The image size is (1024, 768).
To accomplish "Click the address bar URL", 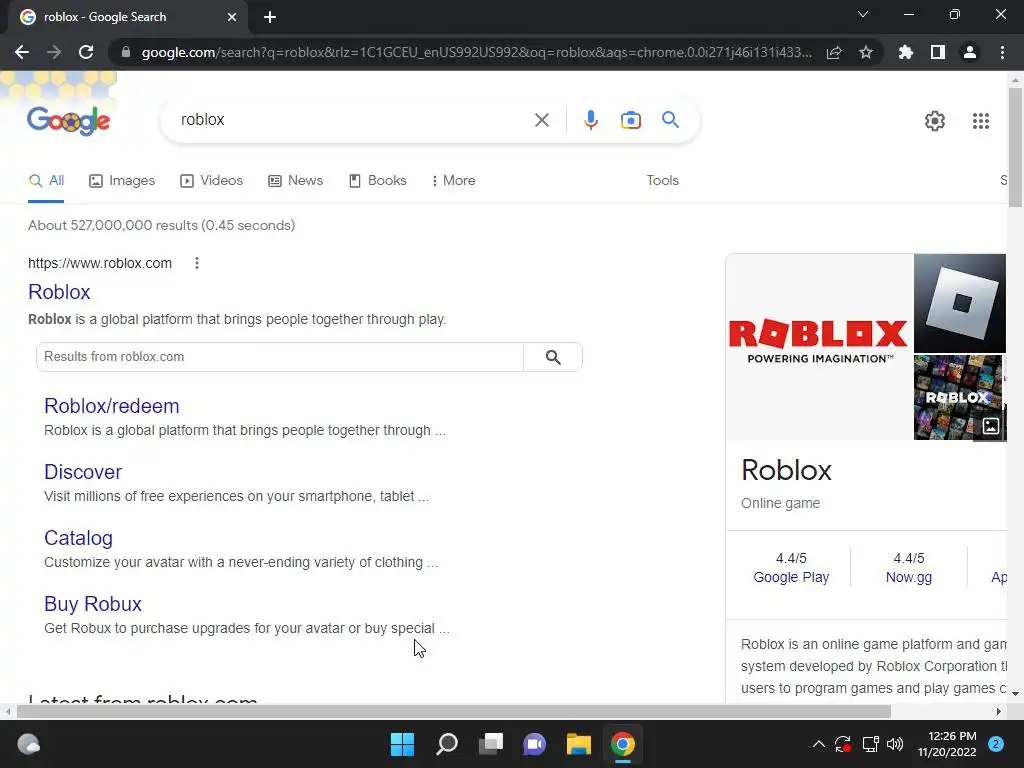I will [477, 52].
